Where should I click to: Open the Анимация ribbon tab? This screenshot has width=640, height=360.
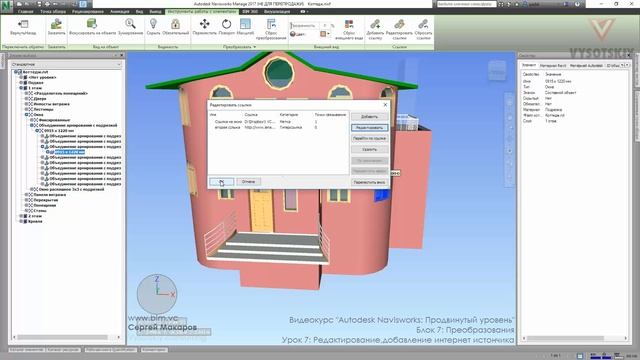120,11
